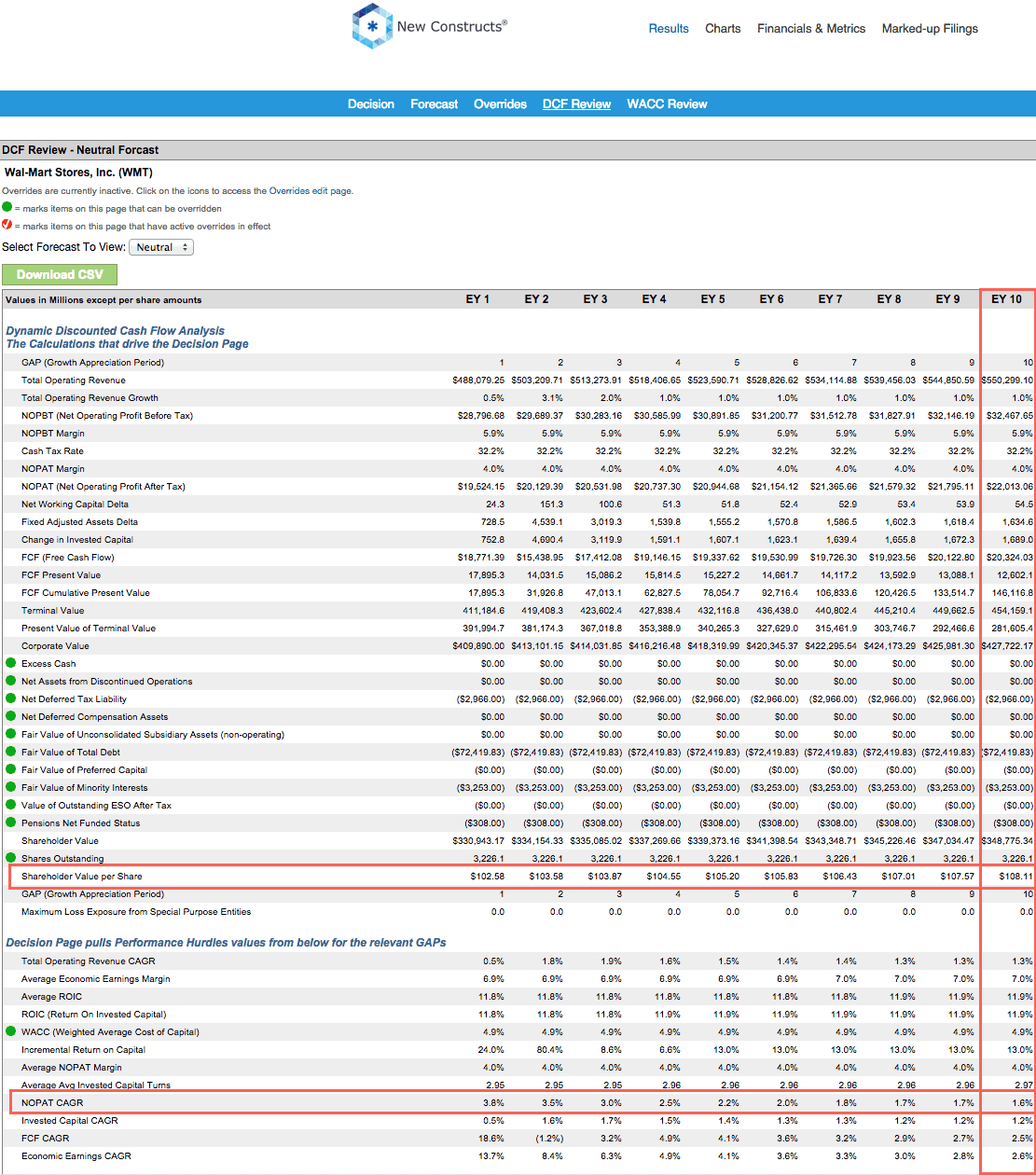Screen dimensions: 1036x1175
Task: Click the EY 1 column header
Action: pos(477,299)
